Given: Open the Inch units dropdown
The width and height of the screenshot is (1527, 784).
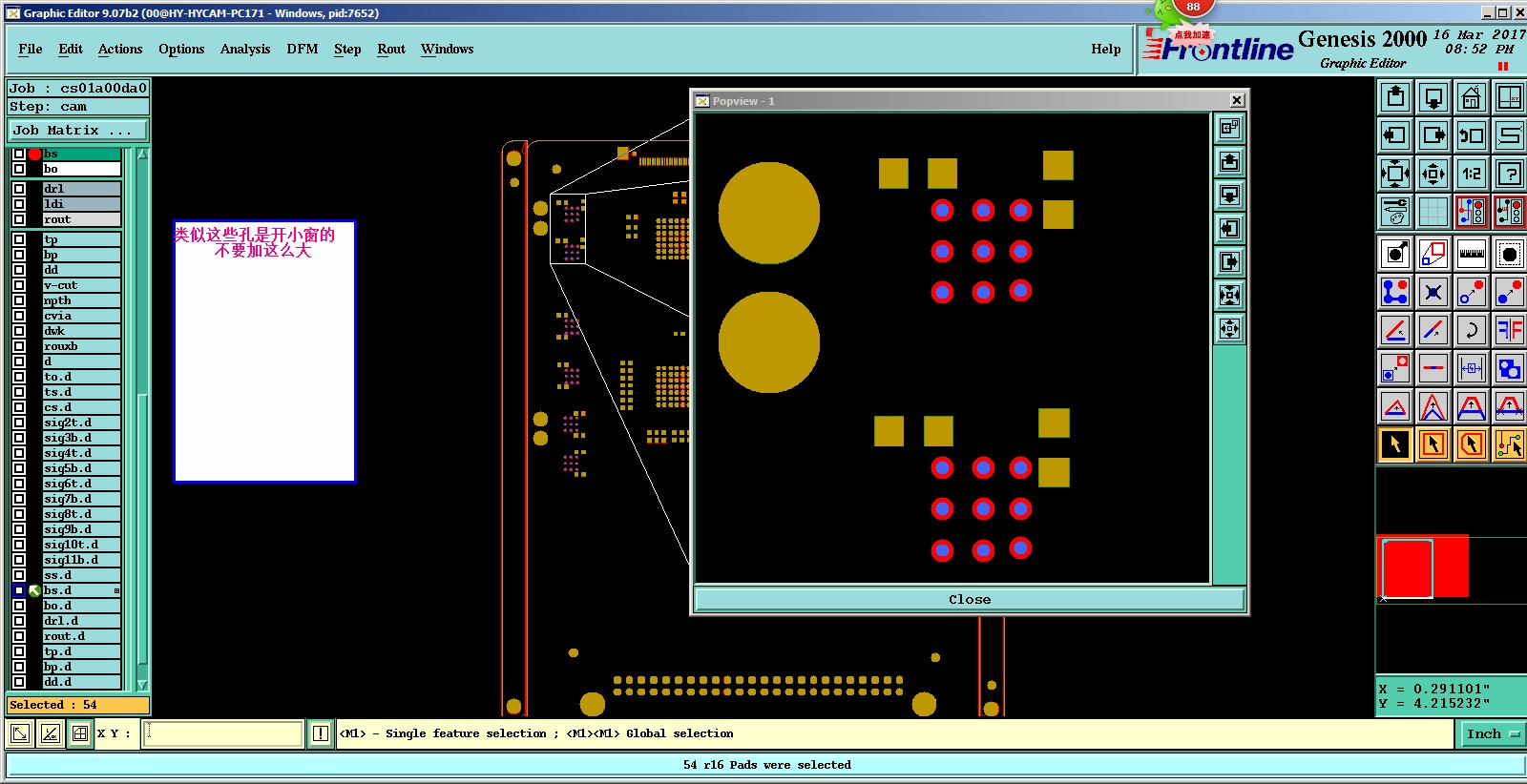Looking at the screenshot, I should tap(1493, 733).
